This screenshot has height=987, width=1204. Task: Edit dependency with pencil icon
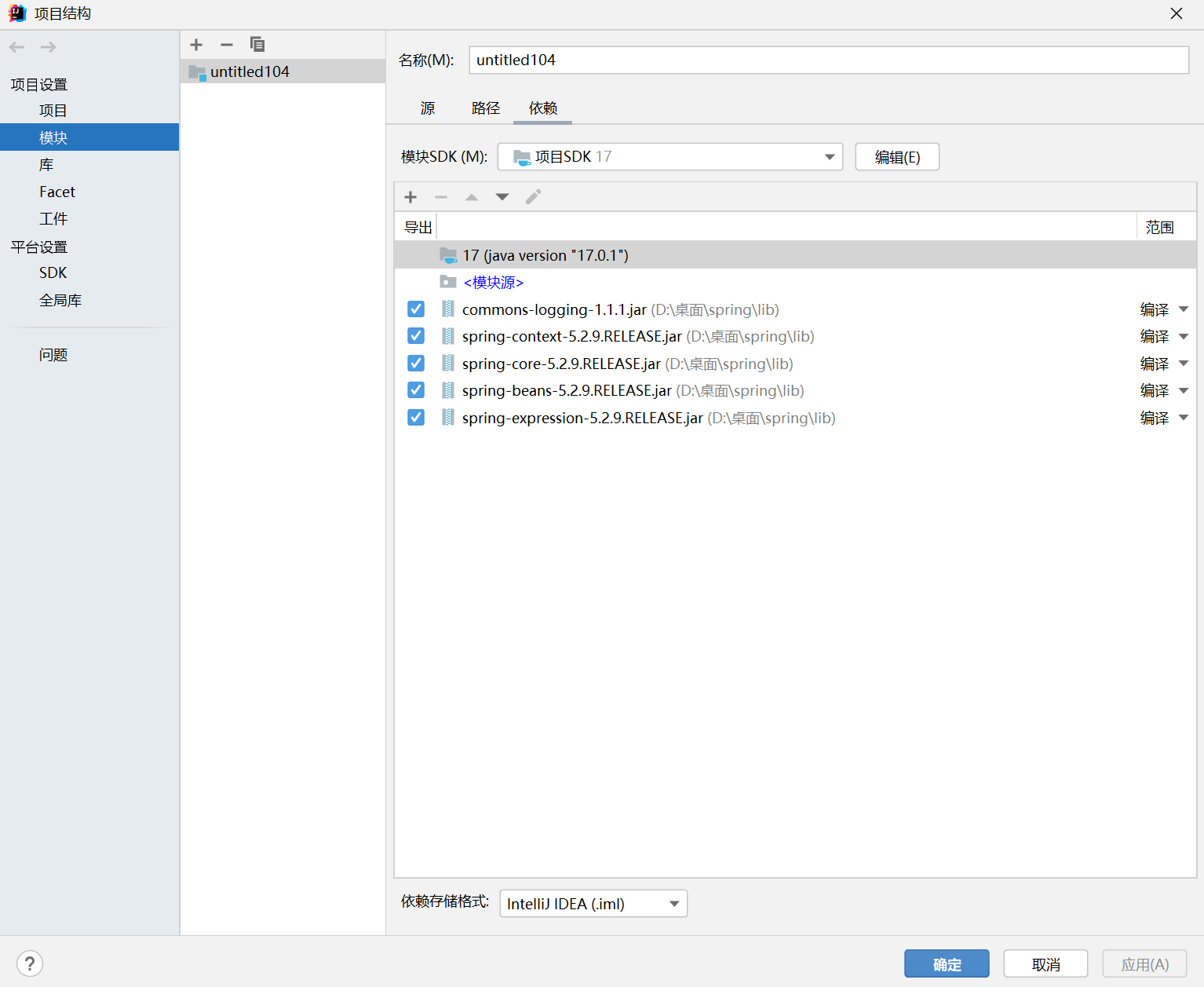click(x=534, y=197)
